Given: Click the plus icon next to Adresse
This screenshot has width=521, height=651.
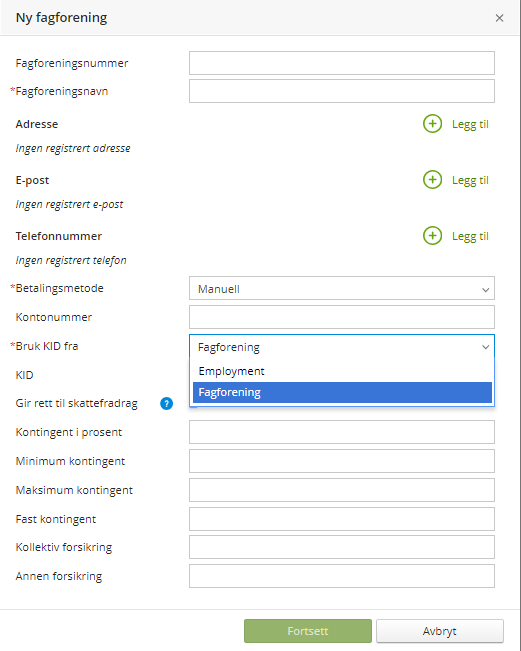Looking at the screenshot, I should point(432,124).
